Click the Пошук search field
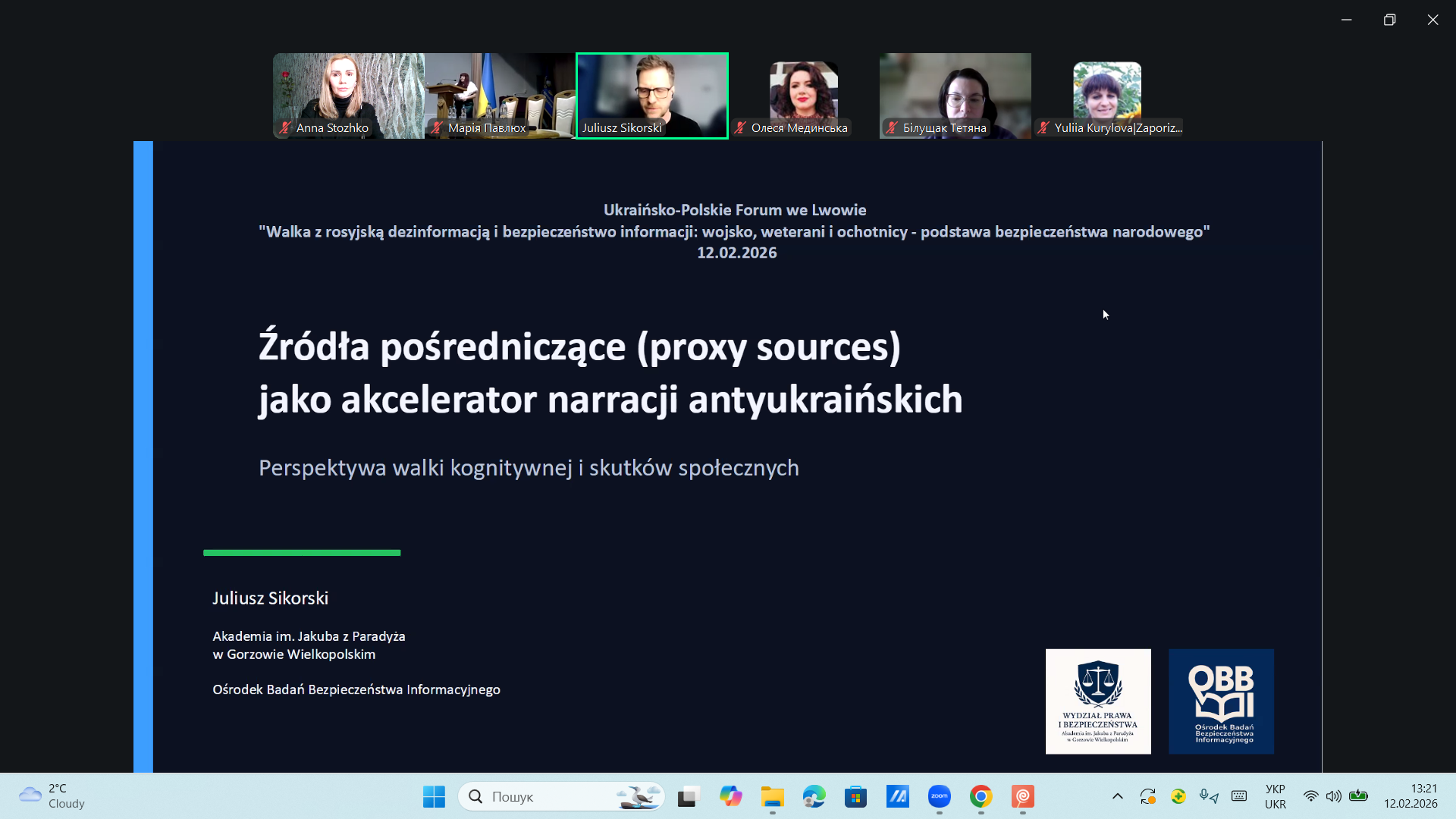 [546, 796]
